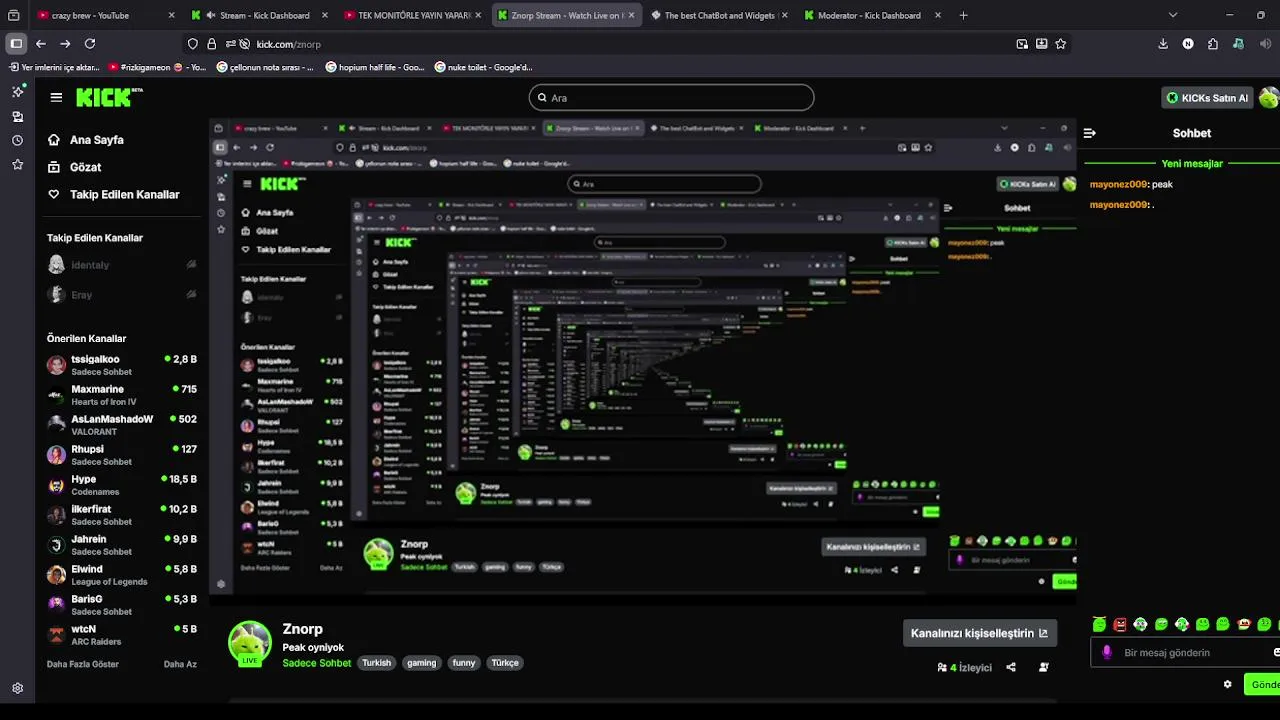The height and width of the screenshot is (720, 1280).
Task: Click the share icon below the stream
Action: coord(1011,667)
